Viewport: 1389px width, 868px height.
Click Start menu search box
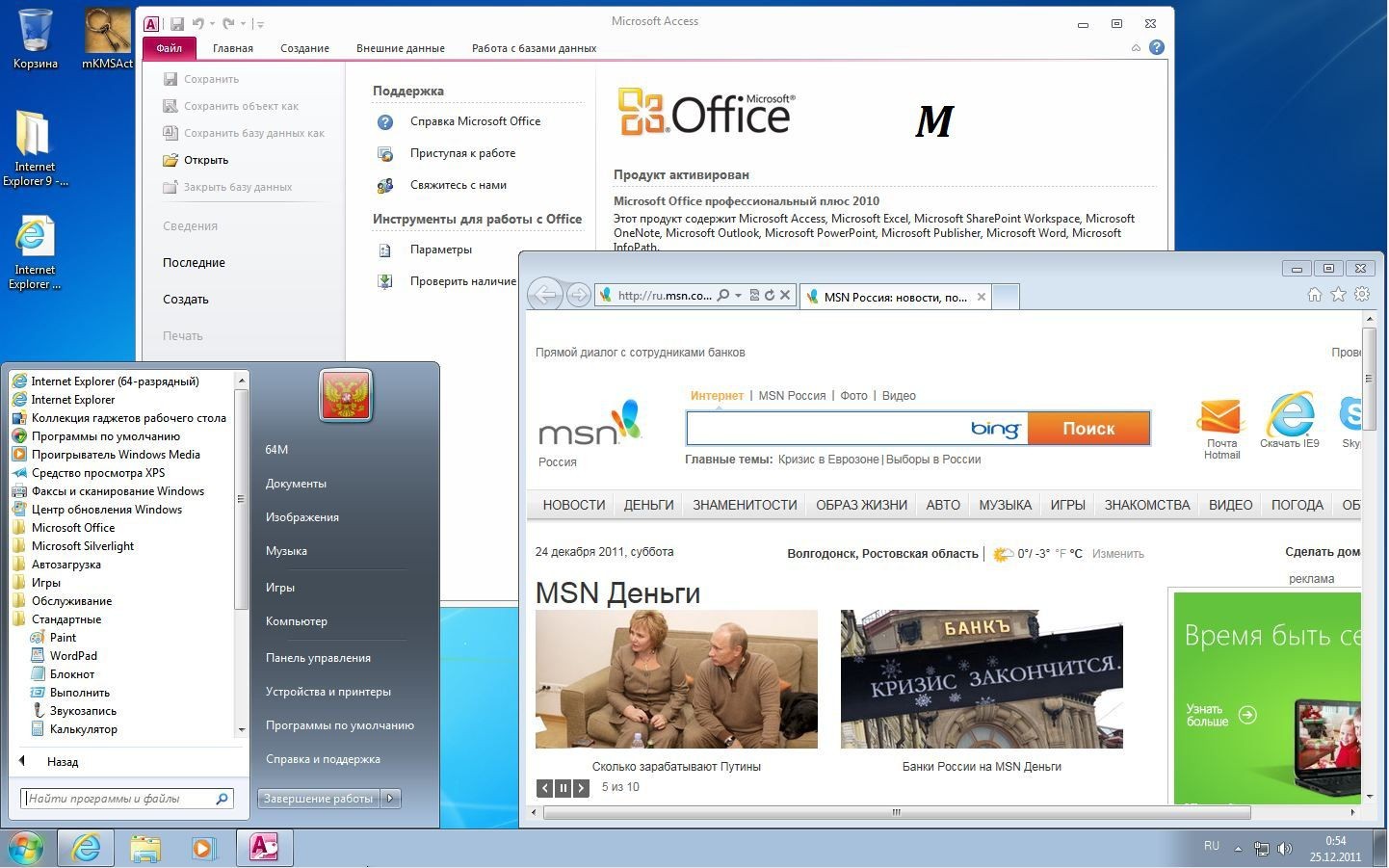coord(127,799)
